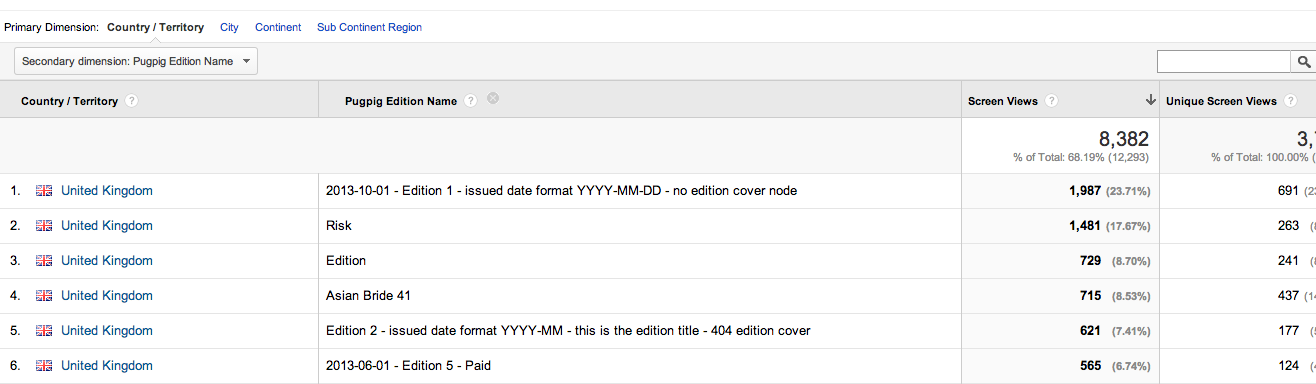This screenshot has height=384, width=1316.
Task: Select Country / Territory primary dimension
Action: click(155, 27)
